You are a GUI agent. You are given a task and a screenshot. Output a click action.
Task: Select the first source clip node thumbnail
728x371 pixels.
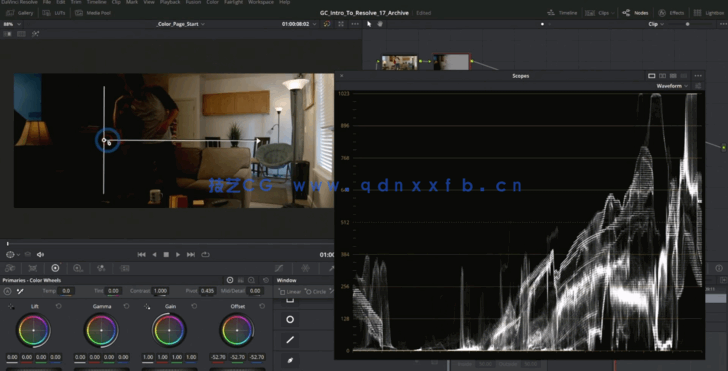click(399, 62)
